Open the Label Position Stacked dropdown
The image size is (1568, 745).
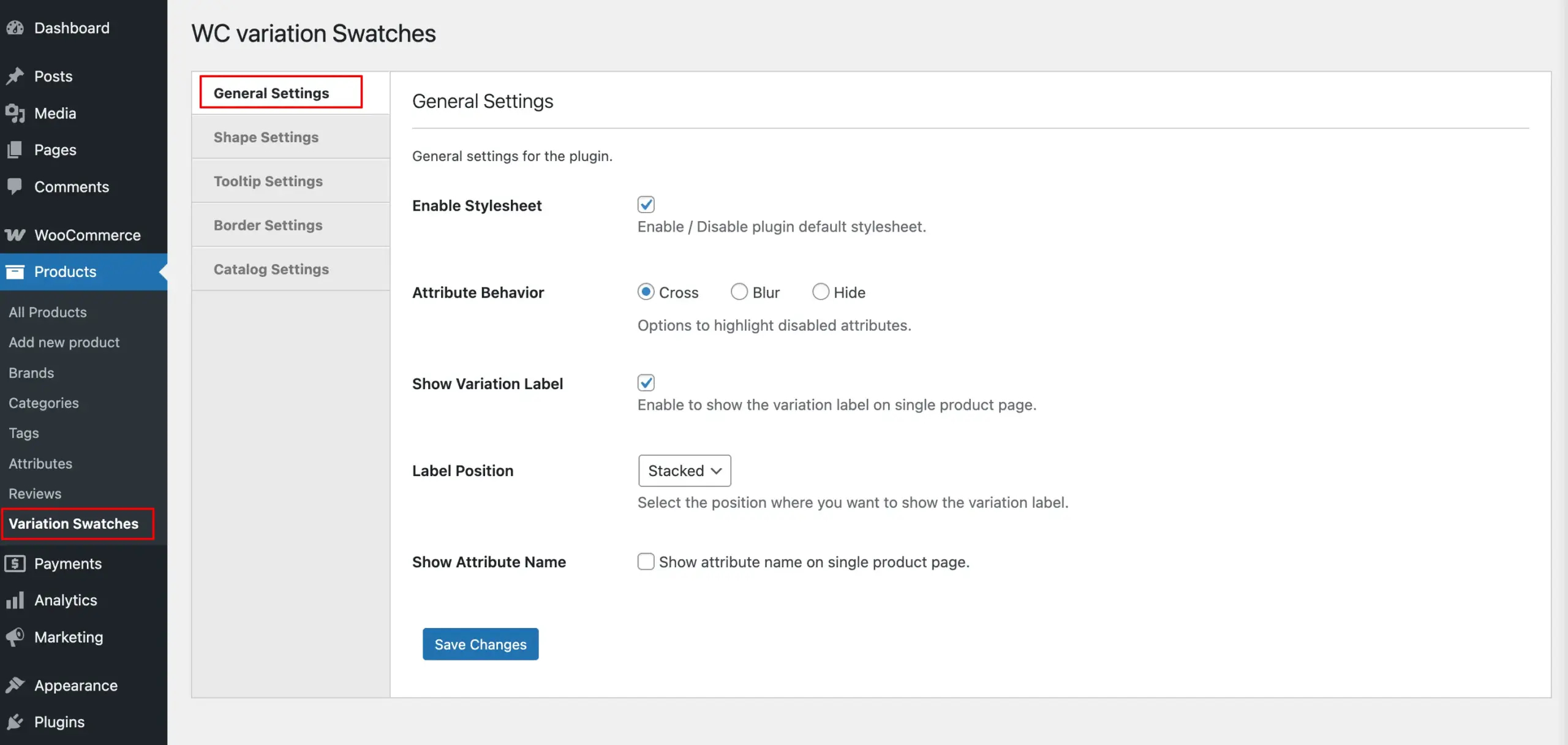[684, 471]
